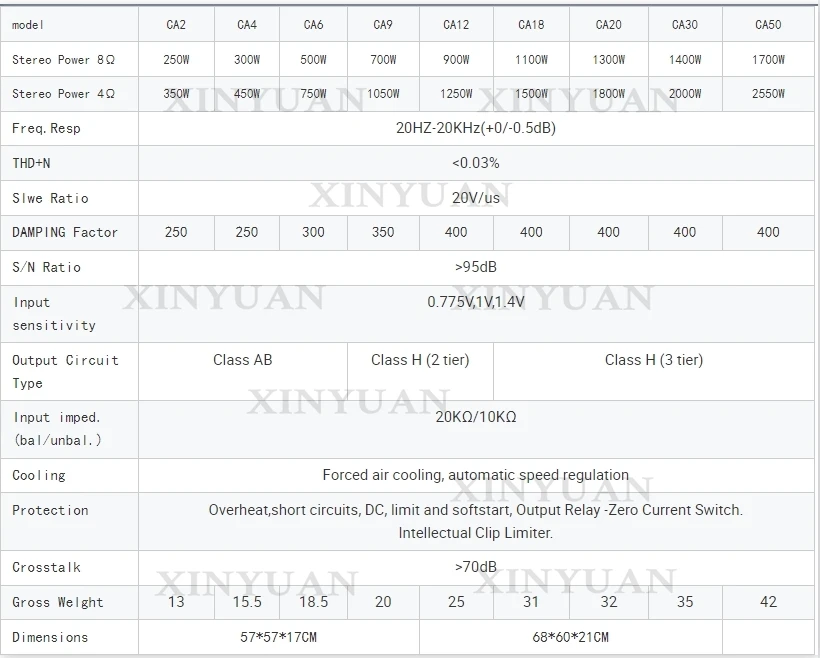The width and height of the screenshot is (820, 658).
Task: Click the 700W stereo power value
Action: [x=383, y=60]
